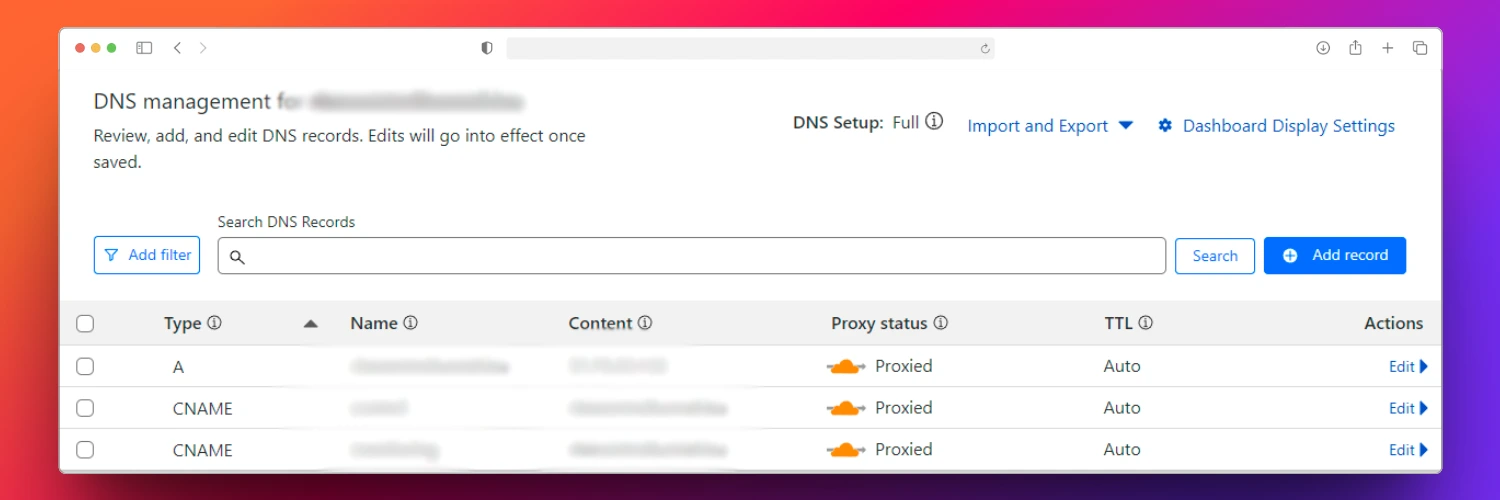Click the browser back arrow
Screen dimensions: 1500x500
pos(177,48)
